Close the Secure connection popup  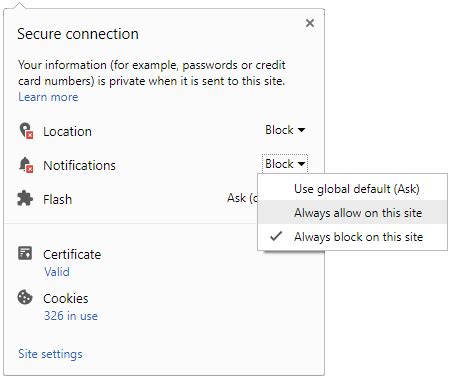tap(310, 23)
